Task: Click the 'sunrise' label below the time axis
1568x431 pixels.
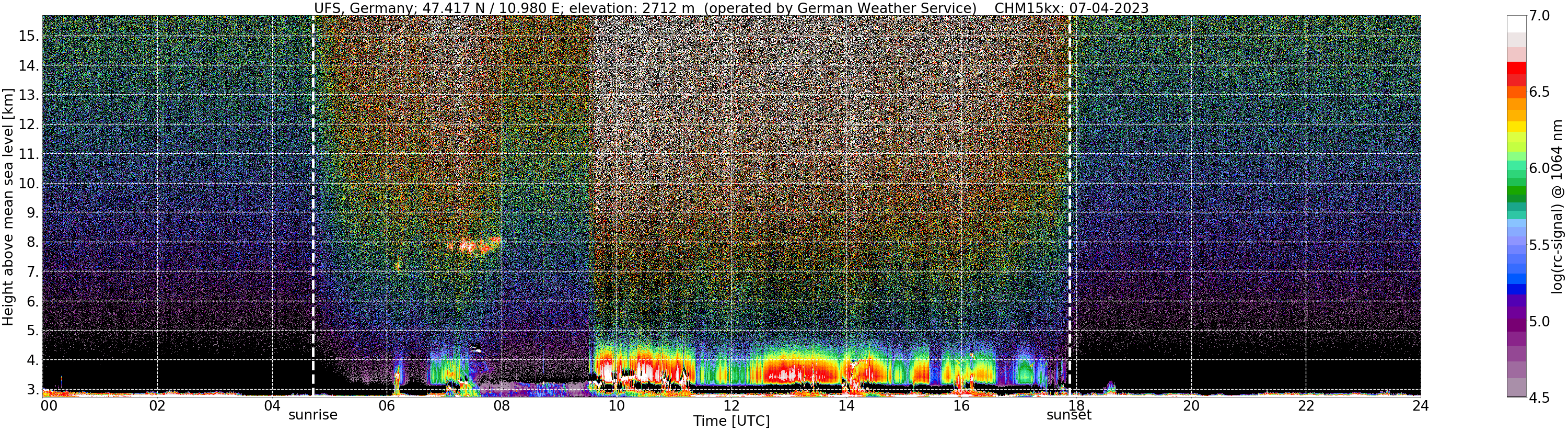Action: (x=313, y=415)
